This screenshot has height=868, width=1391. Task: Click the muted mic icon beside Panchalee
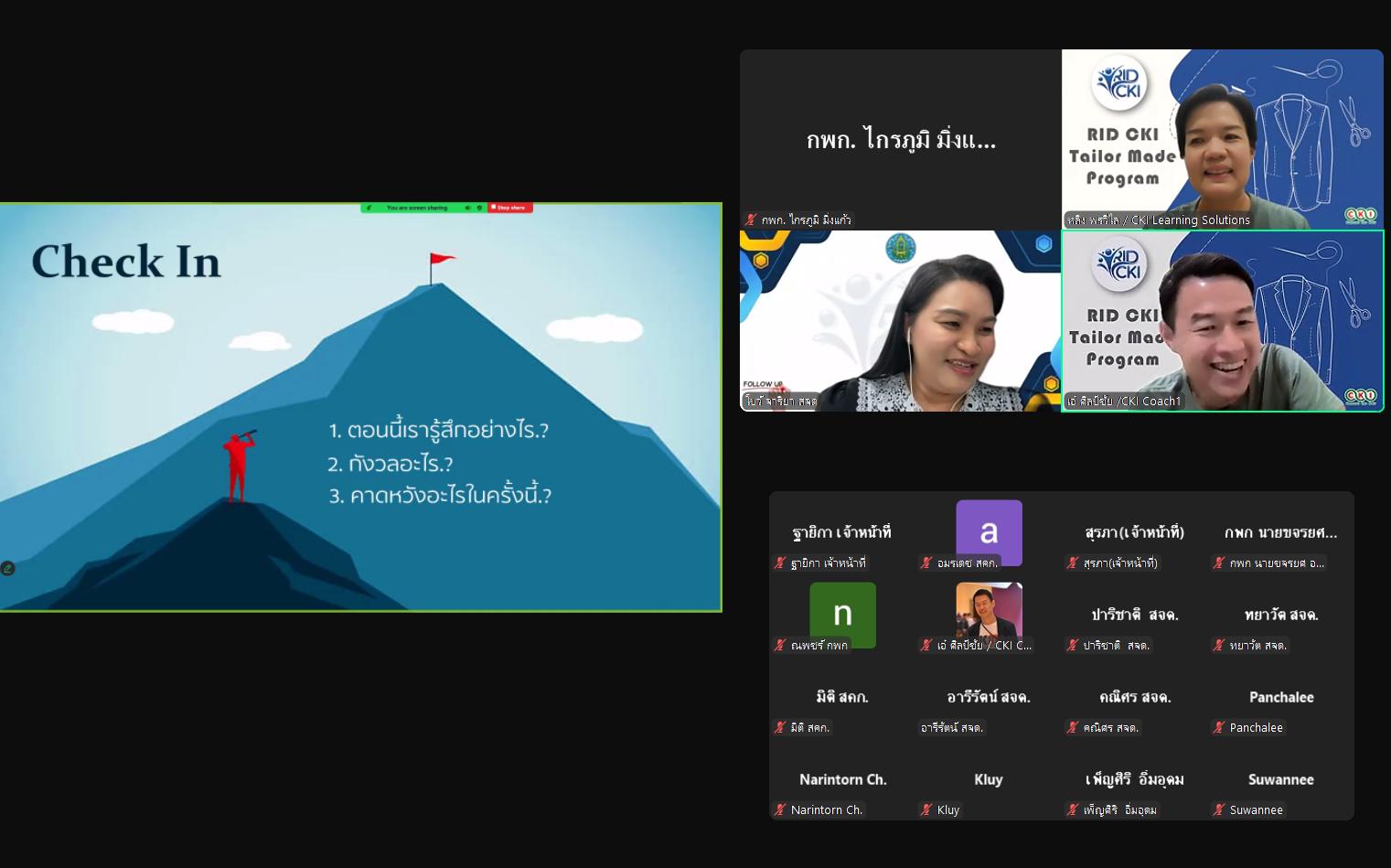1218,728
